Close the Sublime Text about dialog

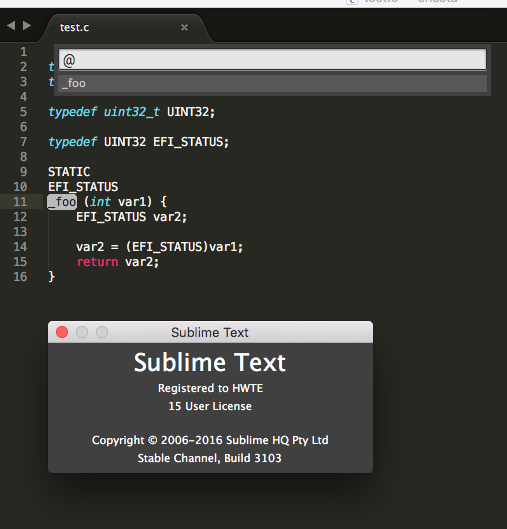click(62, 332)
